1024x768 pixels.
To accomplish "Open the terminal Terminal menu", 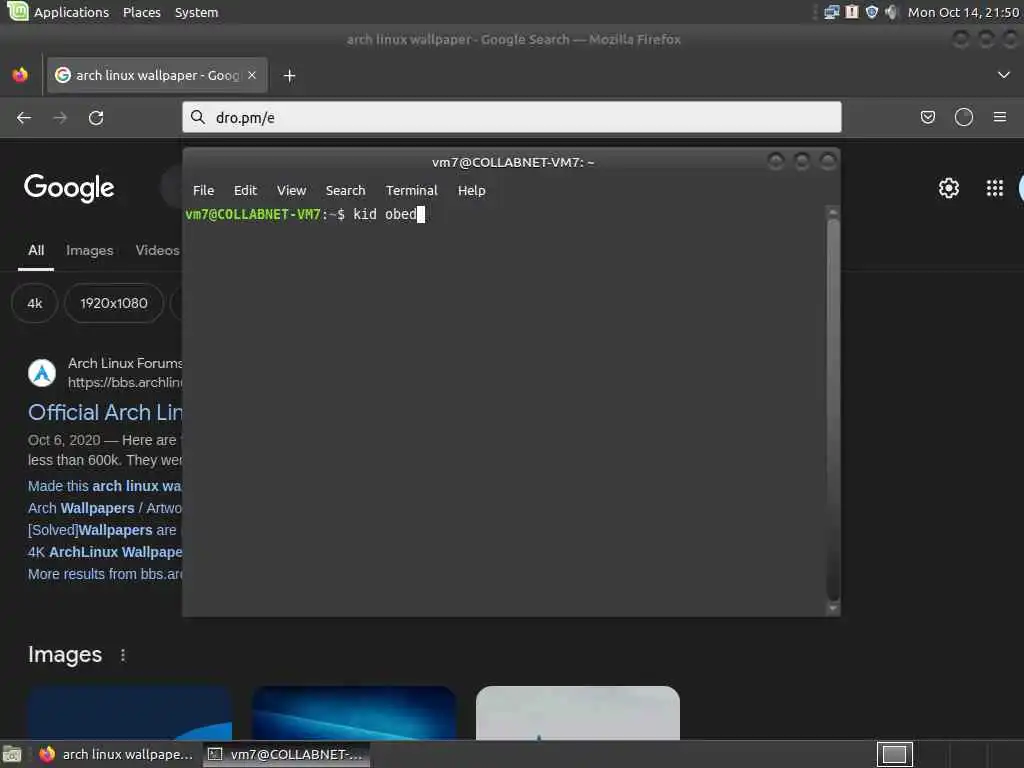I will [411, 190].
